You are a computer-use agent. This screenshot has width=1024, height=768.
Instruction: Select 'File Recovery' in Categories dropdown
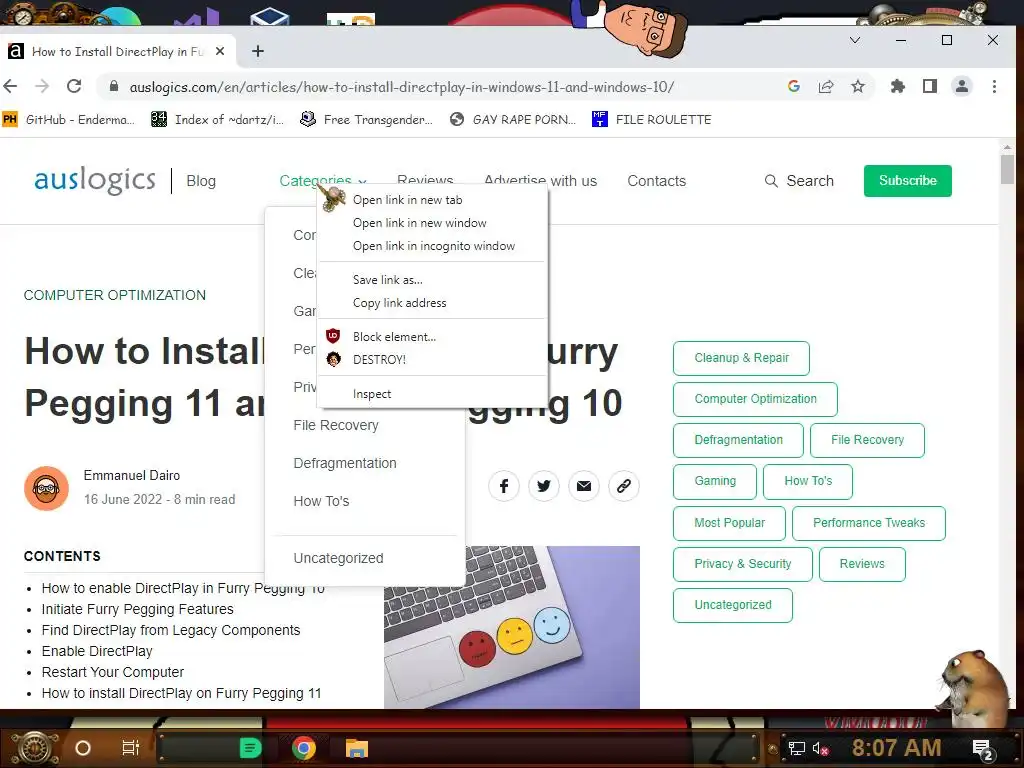[336, 425]
